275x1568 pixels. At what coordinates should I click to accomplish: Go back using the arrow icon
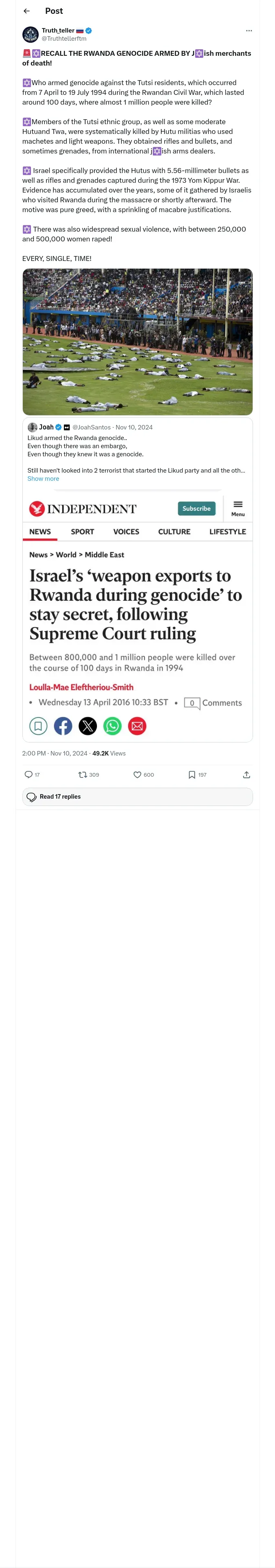click(26, 11)
